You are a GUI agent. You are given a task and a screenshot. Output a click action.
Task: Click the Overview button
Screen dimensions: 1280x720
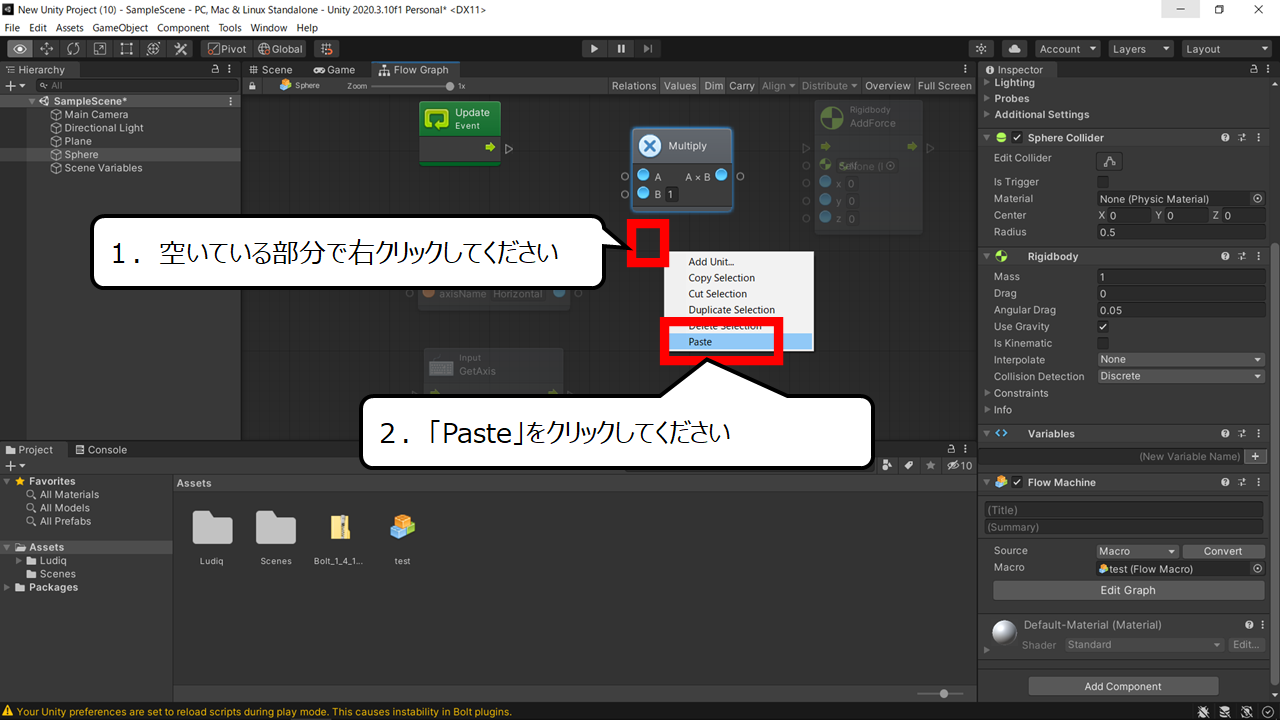tap(888, 86)
